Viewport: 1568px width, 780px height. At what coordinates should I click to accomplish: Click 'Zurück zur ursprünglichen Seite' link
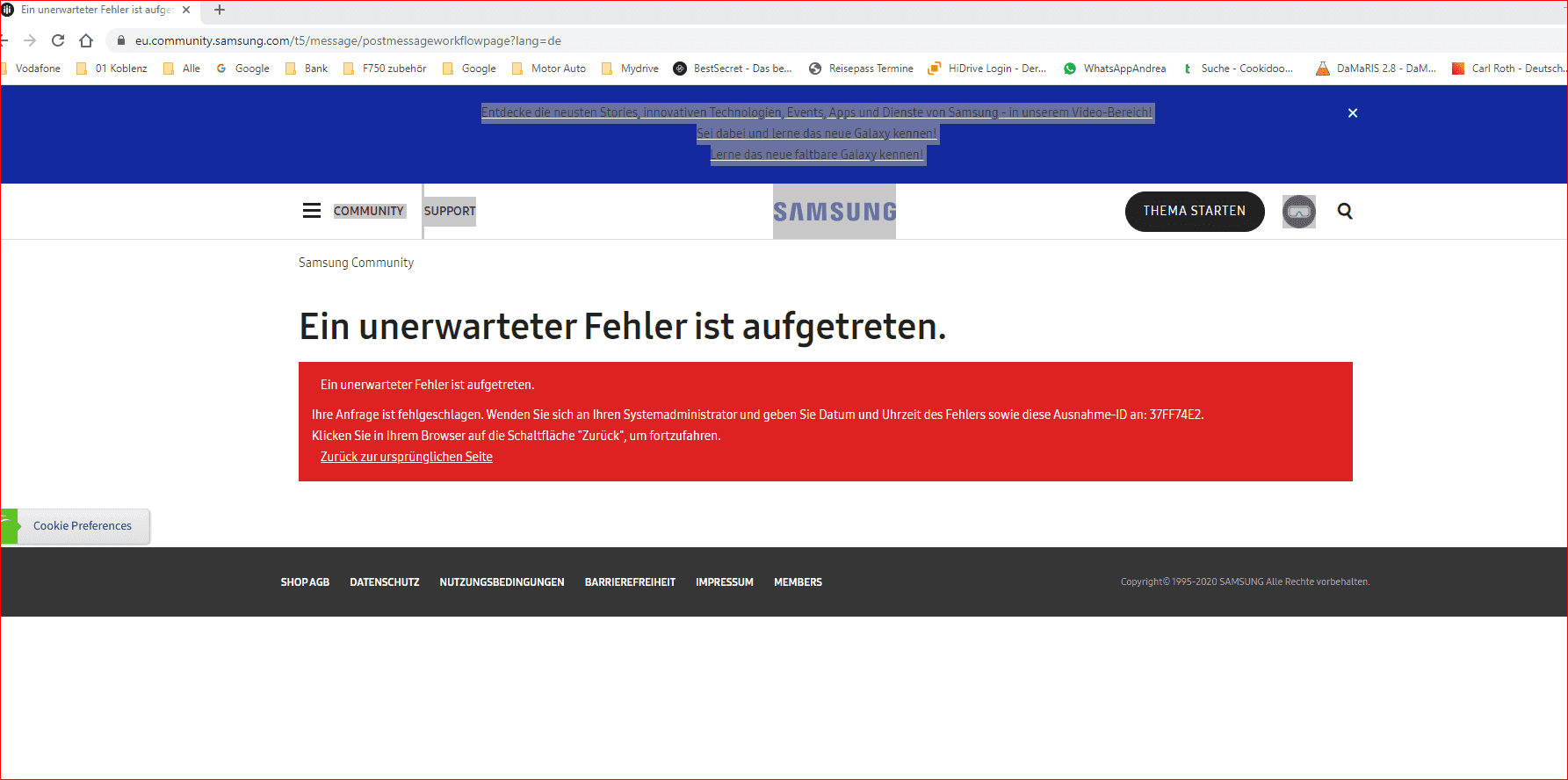tap(407, 457)
